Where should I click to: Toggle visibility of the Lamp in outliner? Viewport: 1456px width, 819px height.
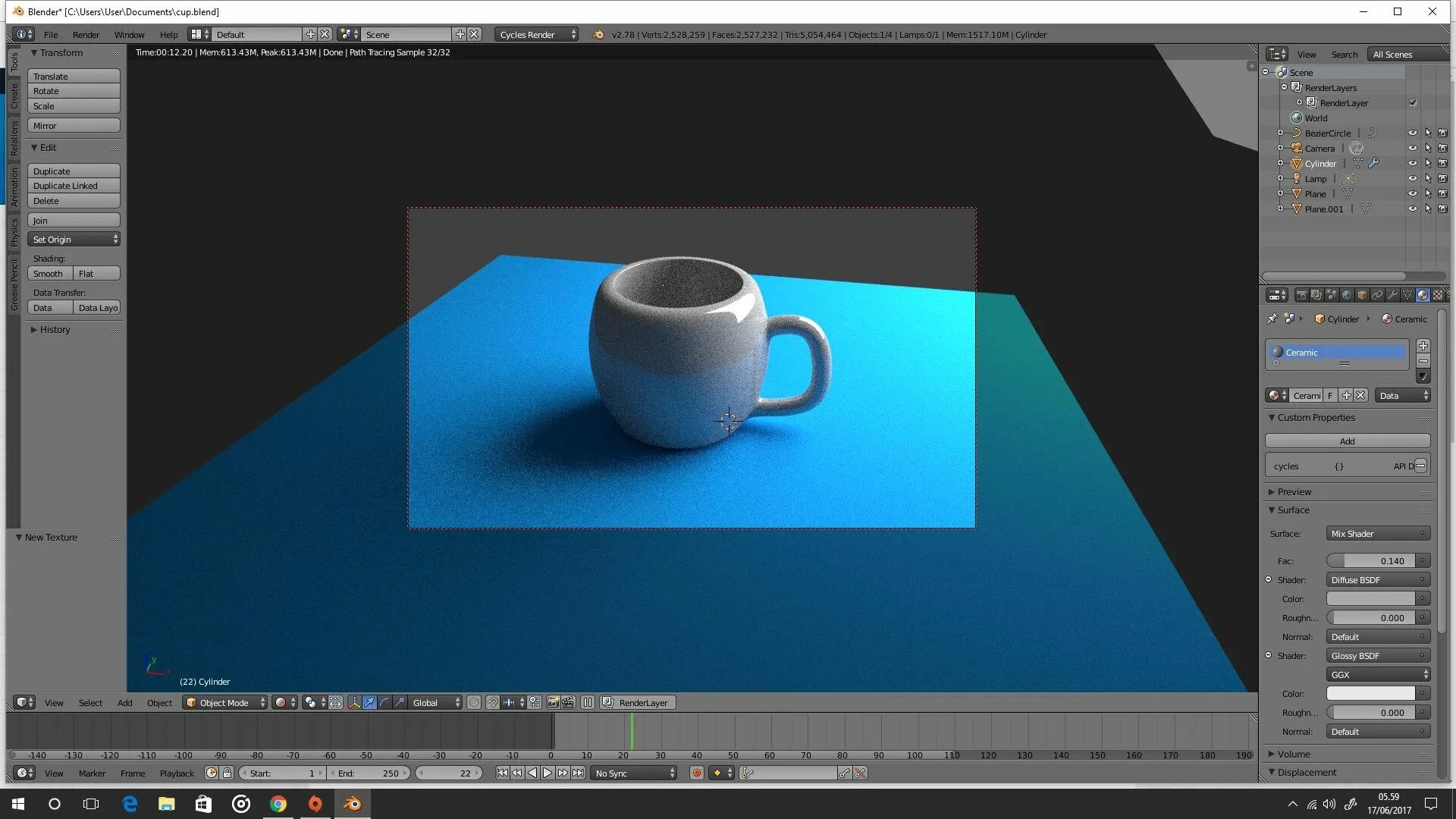1412,179
